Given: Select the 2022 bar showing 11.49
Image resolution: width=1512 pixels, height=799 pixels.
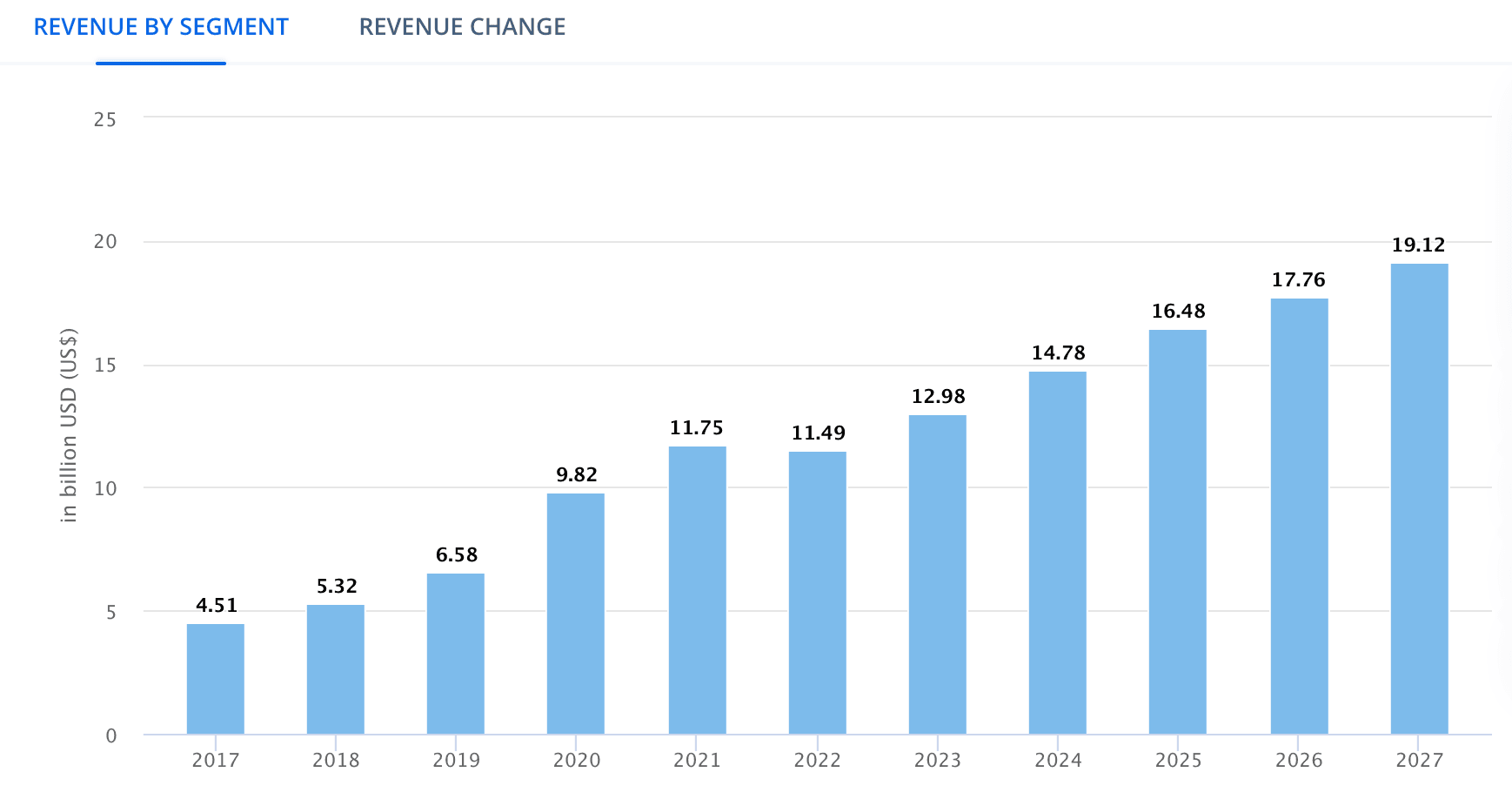Looking at the screenshot, I should click(x=817, y=593).
